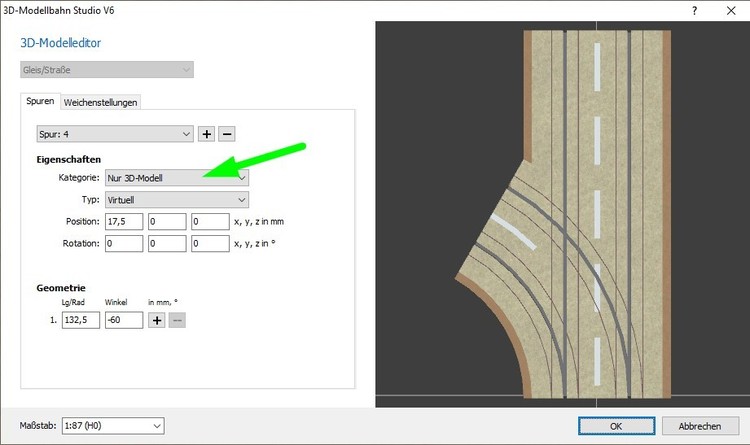
Task: Click the Eigenschaften section label
Action: (x=68, y=159)
